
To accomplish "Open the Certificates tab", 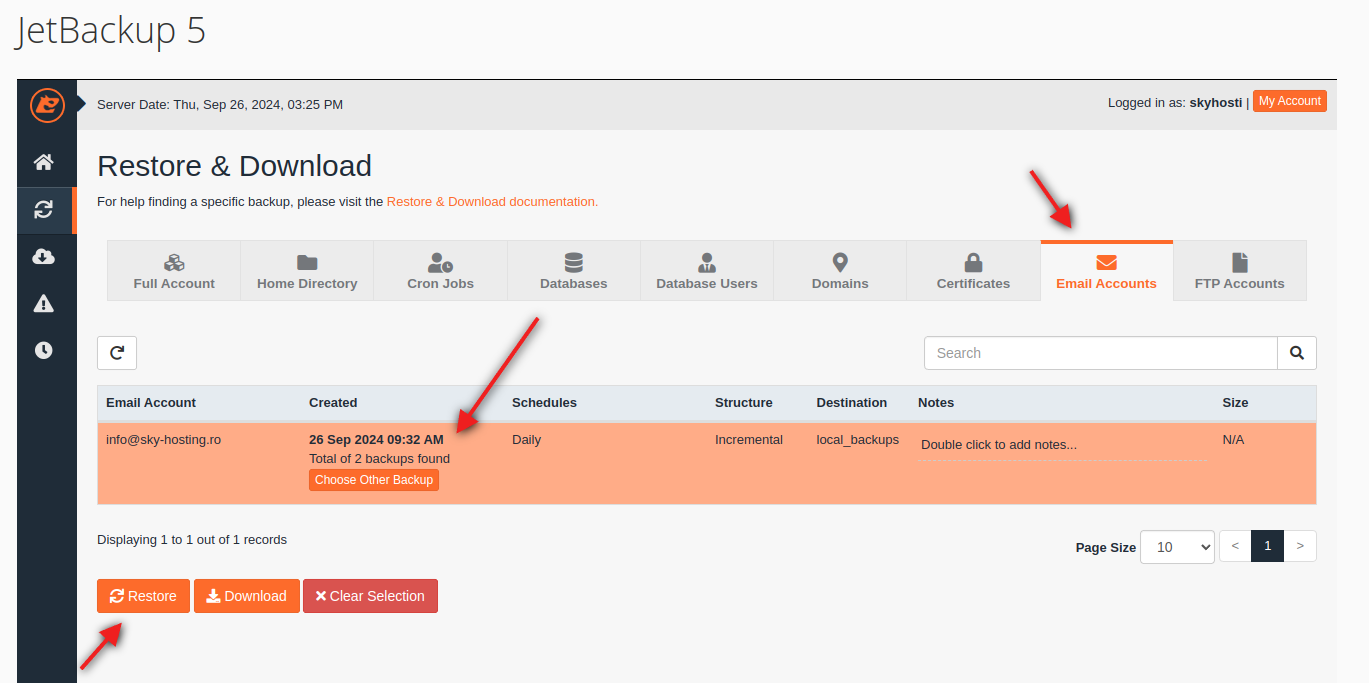I will click(973, 271).
